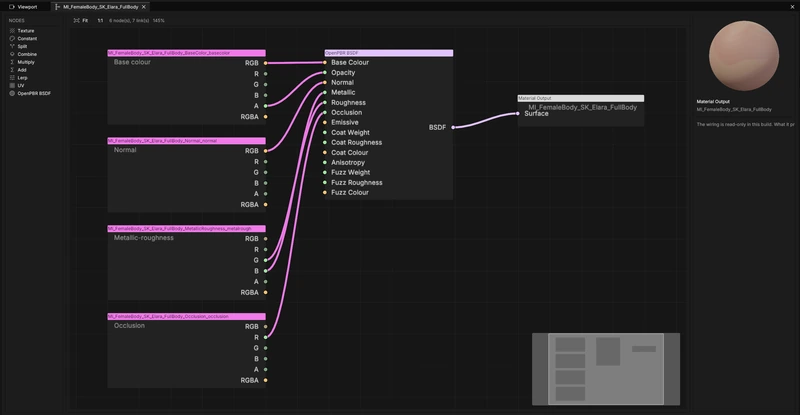Click the RGB output of Metallic-roughness node
The image size is (800, 415).
(265, 238)
